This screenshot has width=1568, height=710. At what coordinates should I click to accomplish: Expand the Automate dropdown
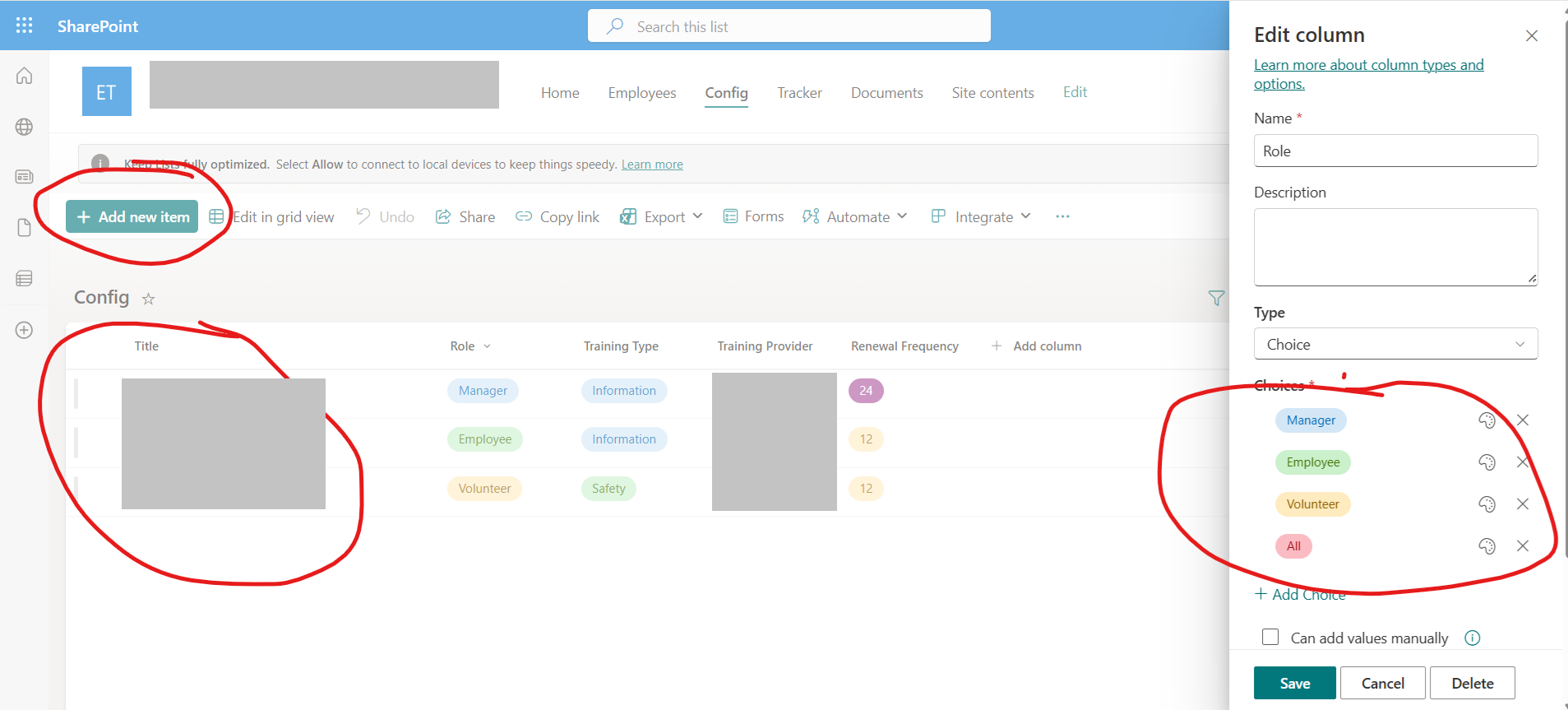point(855,216)
